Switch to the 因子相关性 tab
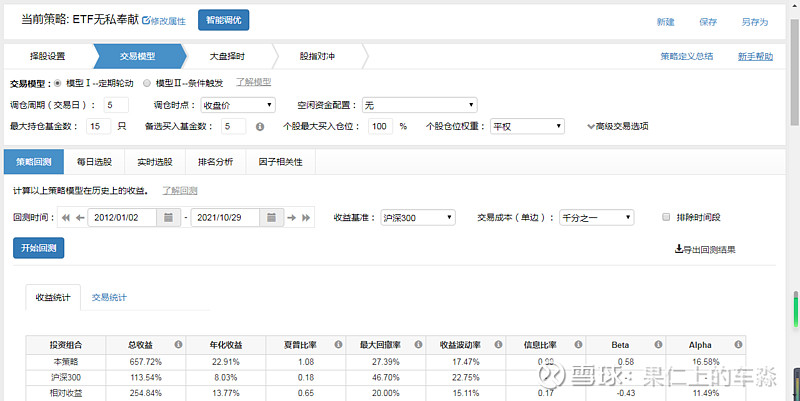The image size is (800, 401). pos(281,162)
